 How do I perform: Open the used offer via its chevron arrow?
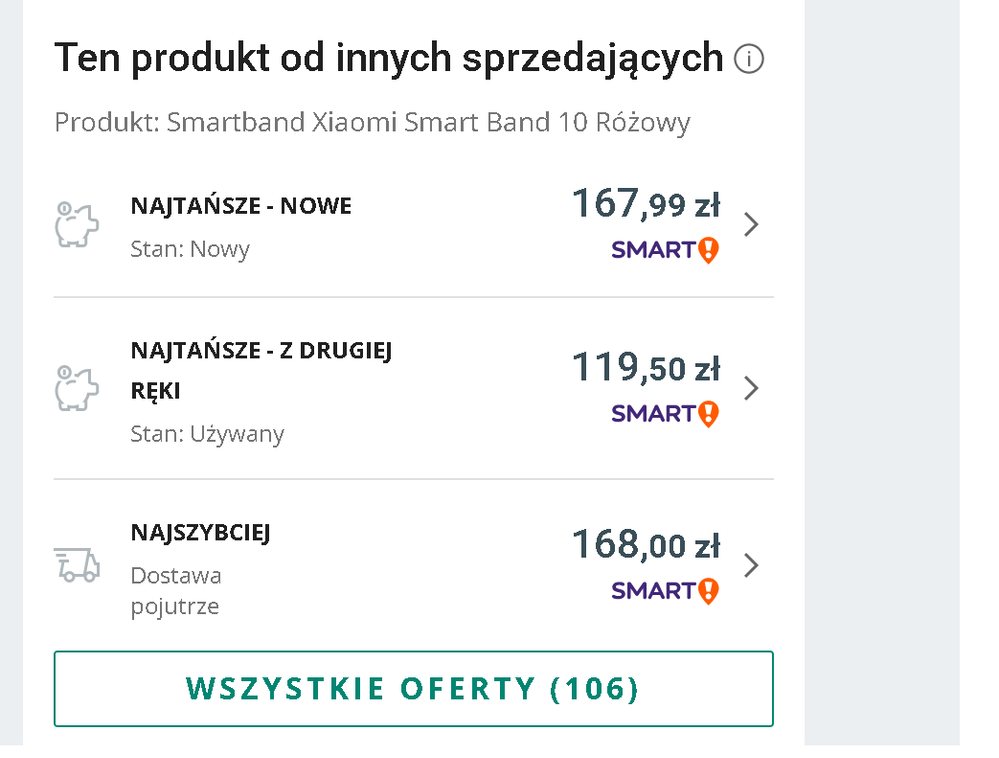click(x=752, y=388)
